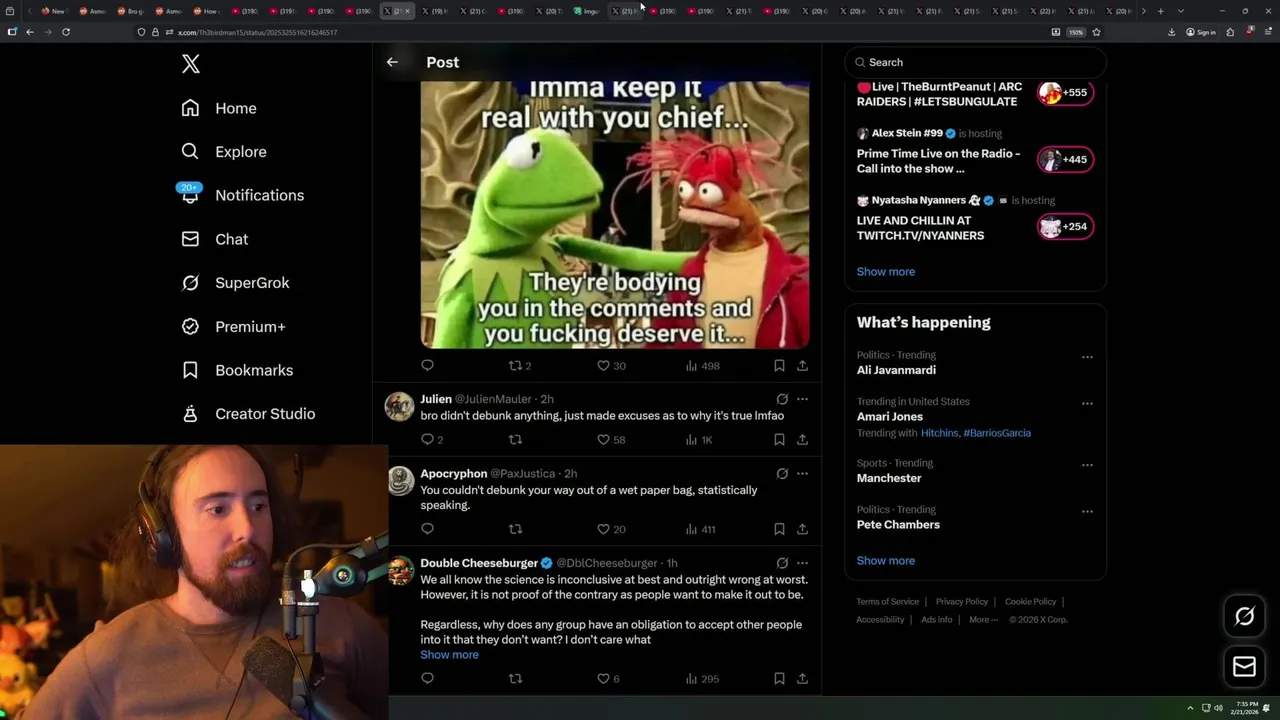Open Apocryphon's profile name
This screenshot has height=720, width=1280.
click(454, 473)
